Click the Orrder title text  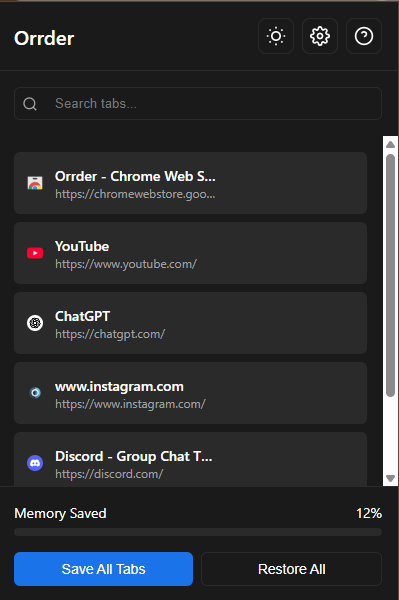click(44, 38)
